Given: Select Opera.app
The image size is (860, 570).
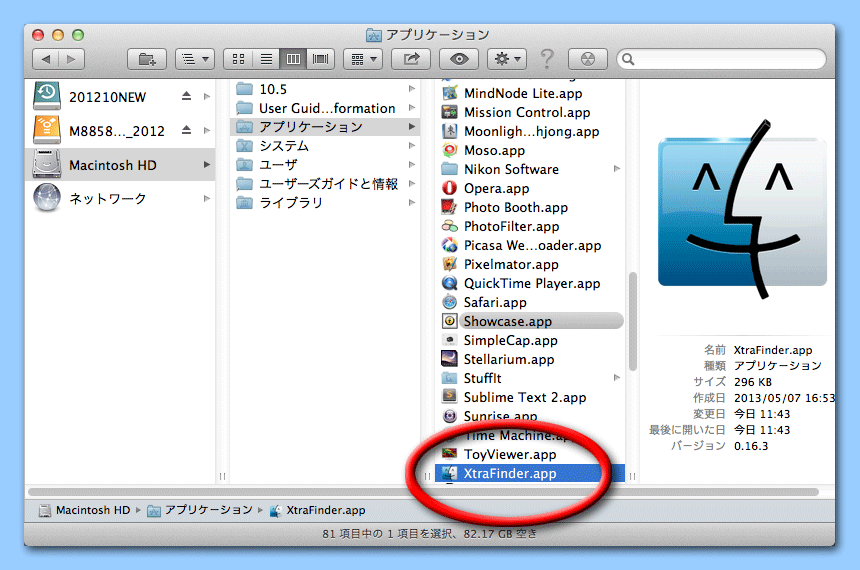Looking at the screenshot, I should pos(531,188).
